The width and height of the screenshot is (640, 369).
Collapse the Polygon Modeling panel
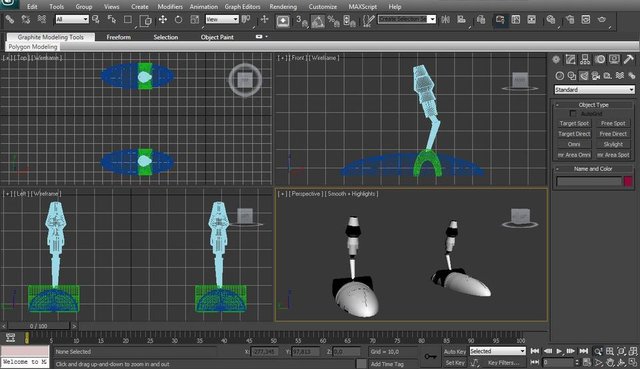click(x=33, y=47)
